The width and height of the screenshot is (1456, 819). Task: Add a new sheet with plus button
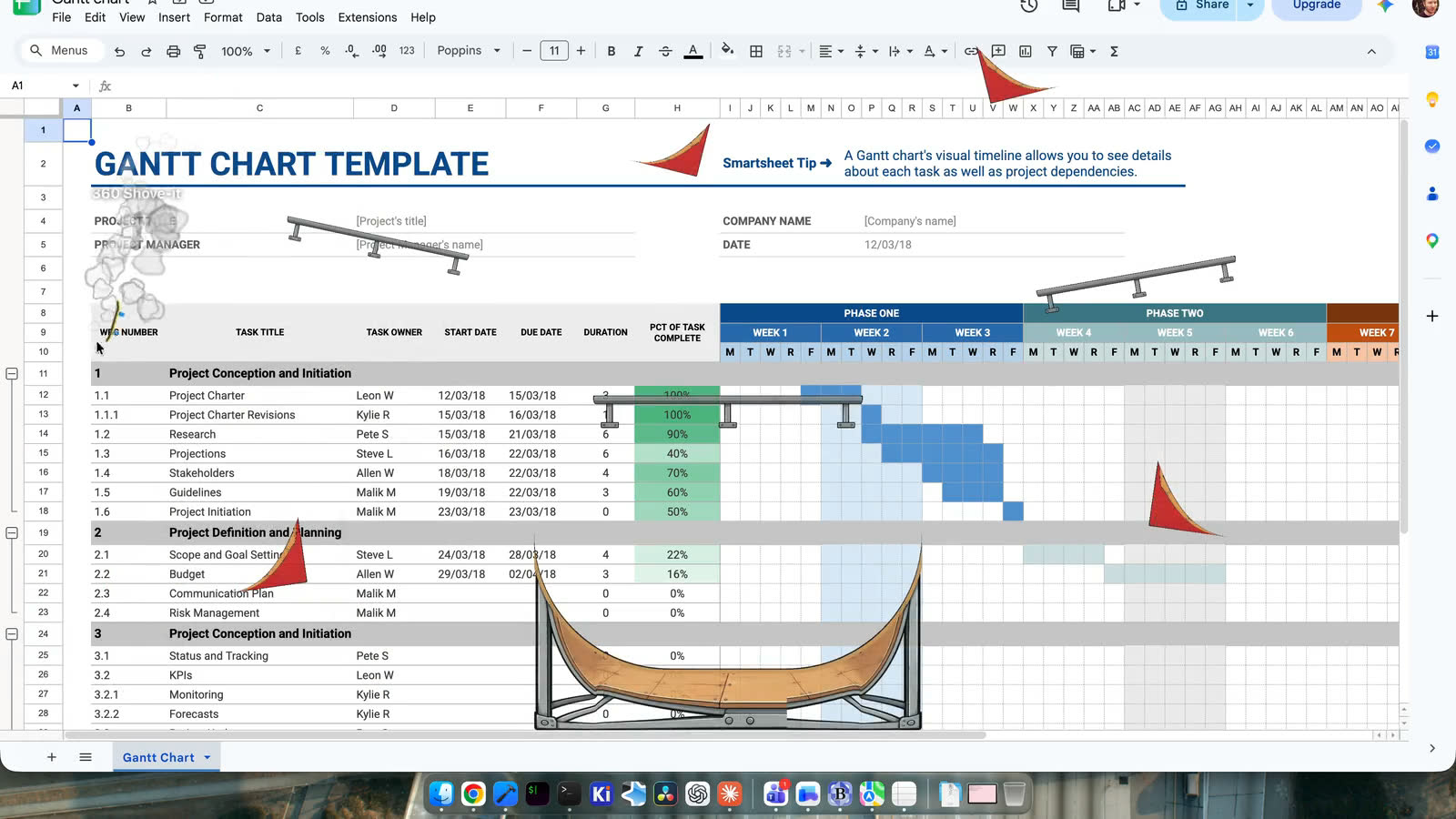click(x=52, y=757)
